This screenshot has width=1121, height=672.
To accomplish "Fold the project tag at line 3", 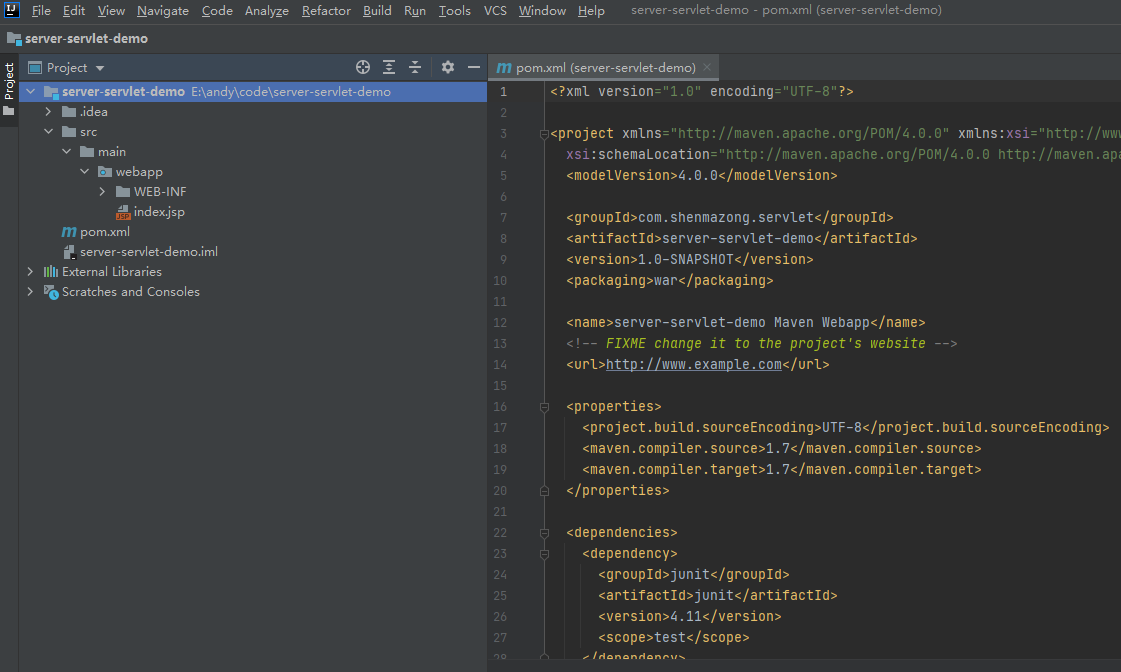I will 544,134.
